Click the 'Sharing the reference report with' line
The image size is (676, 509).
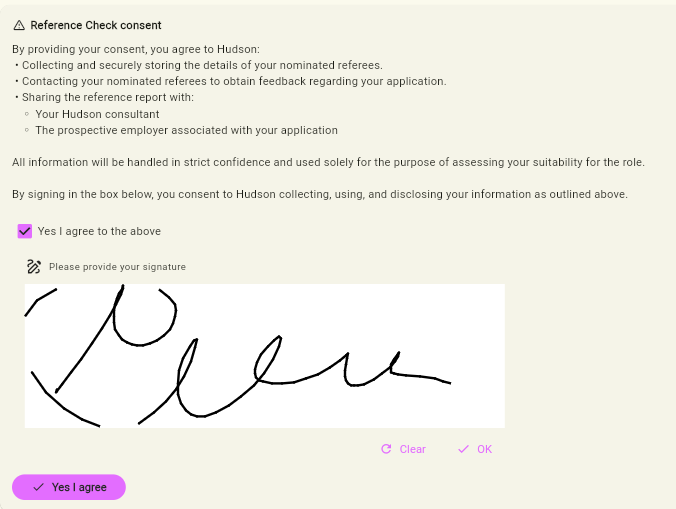[108, 97]
